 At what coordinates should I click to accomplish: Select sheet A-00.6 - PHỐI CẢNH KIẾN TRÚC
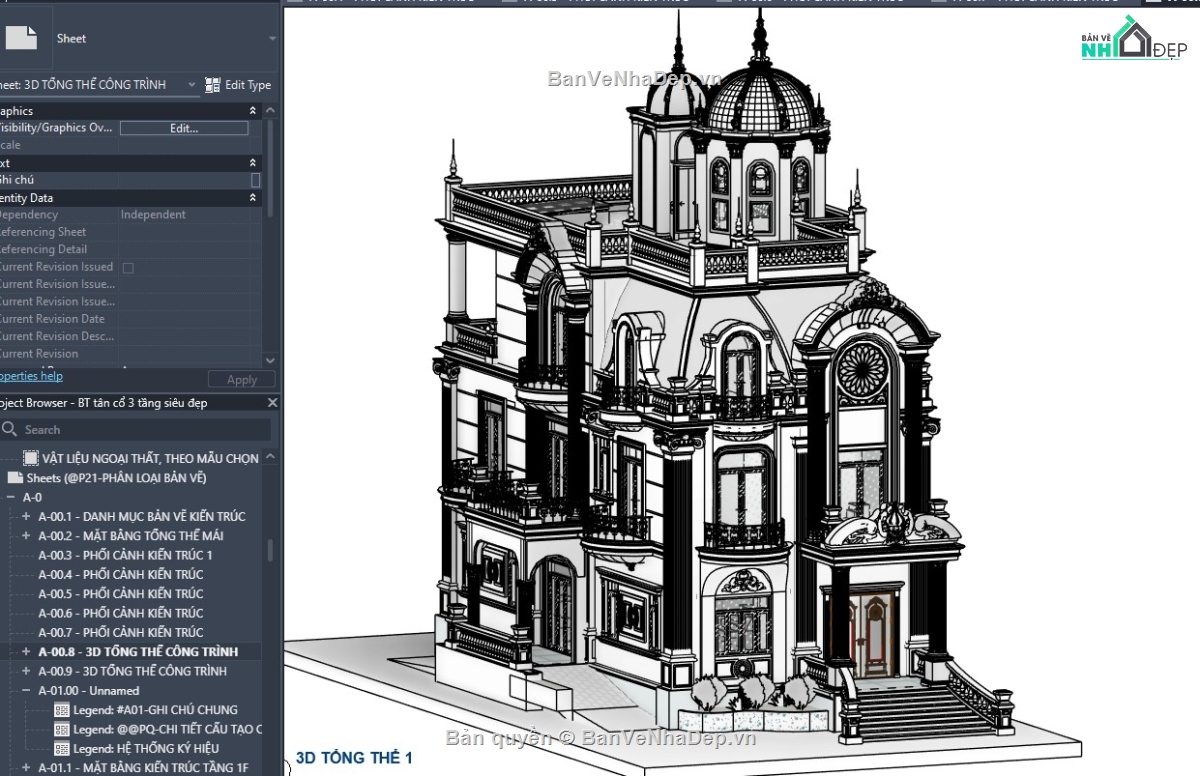point(120,613)
